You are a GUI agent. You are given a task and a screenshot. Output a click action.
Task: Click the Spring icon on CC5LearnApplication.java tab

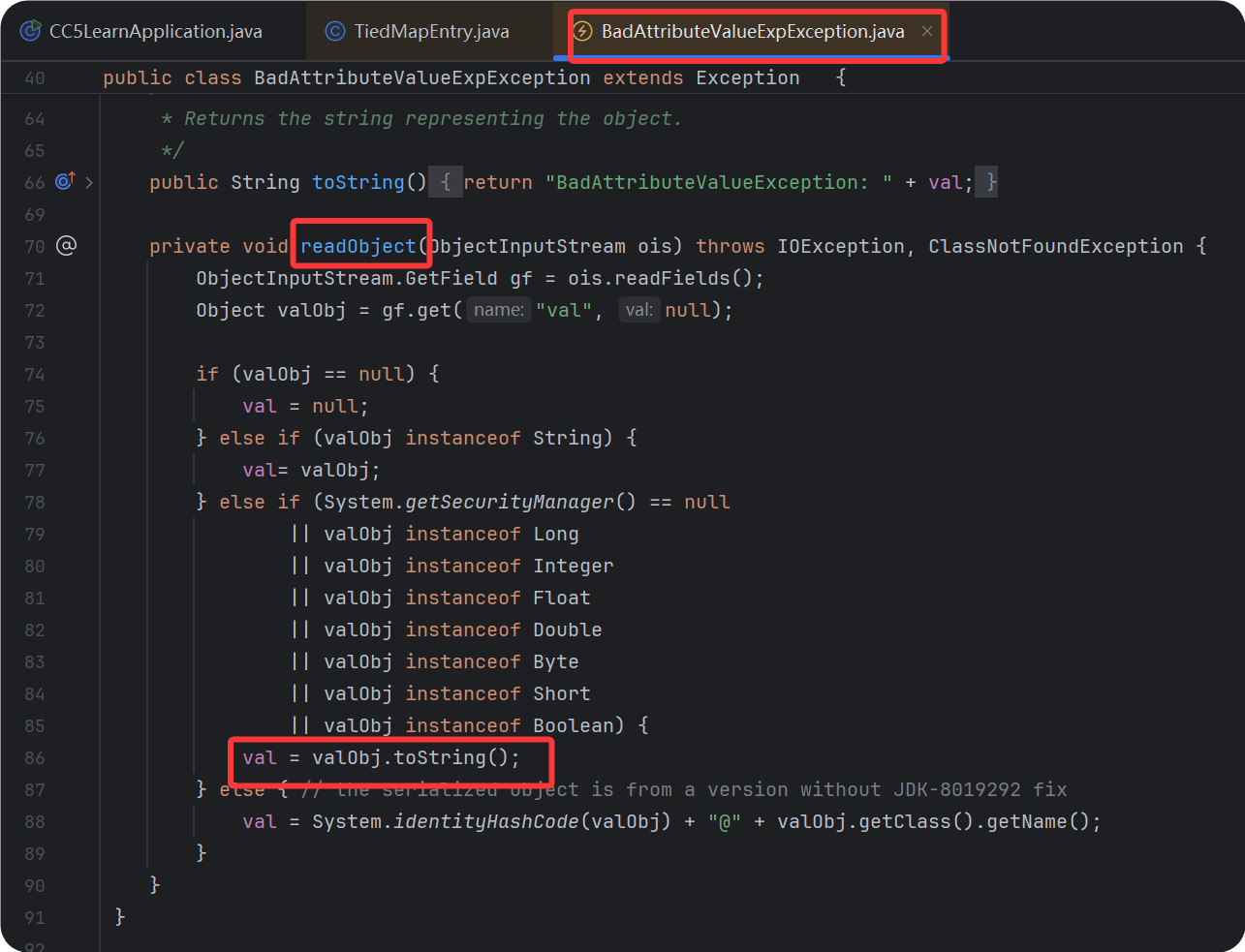pos(29,30)
